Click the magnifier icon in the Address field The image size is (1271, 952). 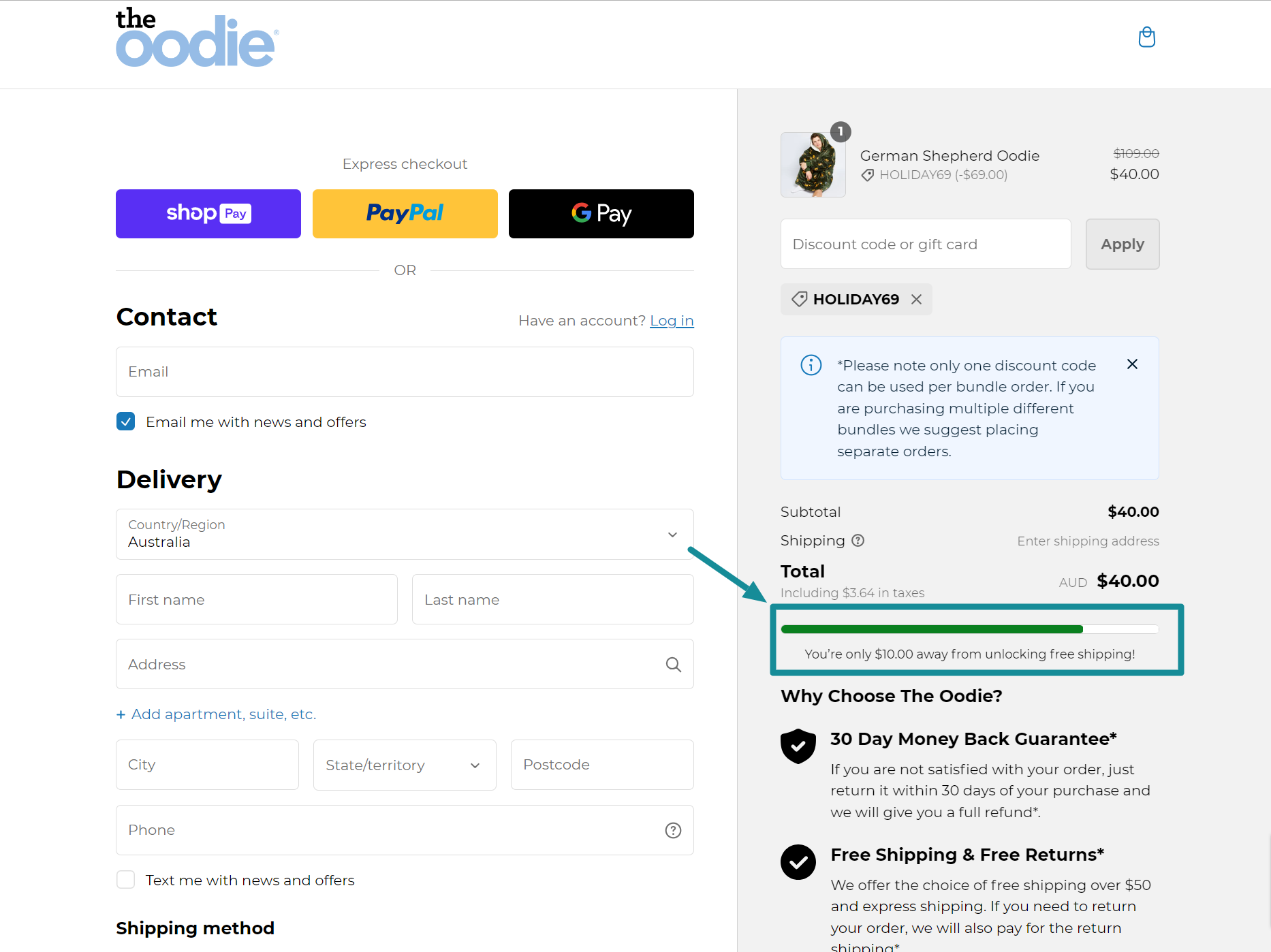pyautogui.click(x=674, y=664)
